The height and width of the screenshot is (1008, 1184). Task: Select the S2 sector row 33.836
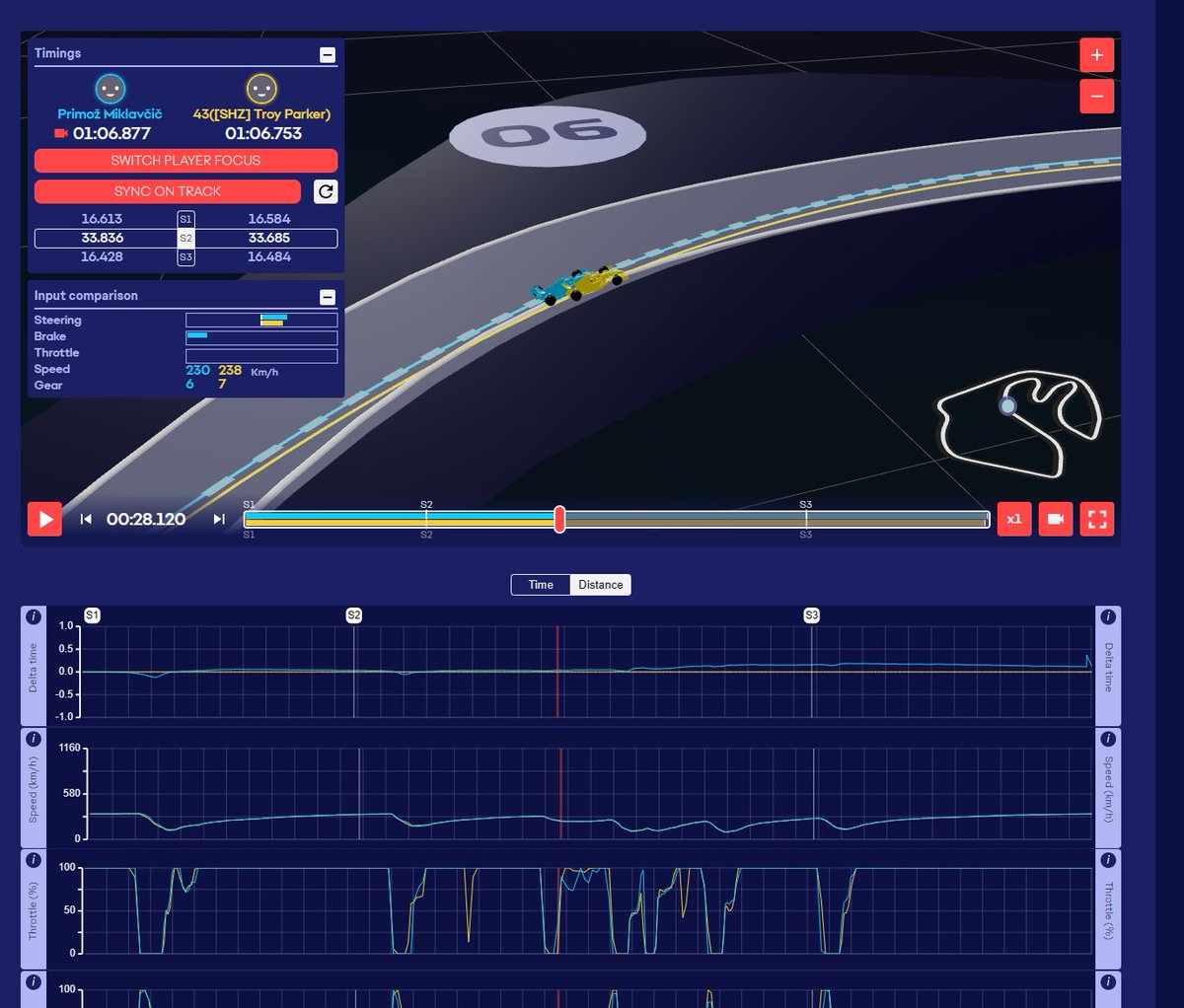tap(185, 238)
